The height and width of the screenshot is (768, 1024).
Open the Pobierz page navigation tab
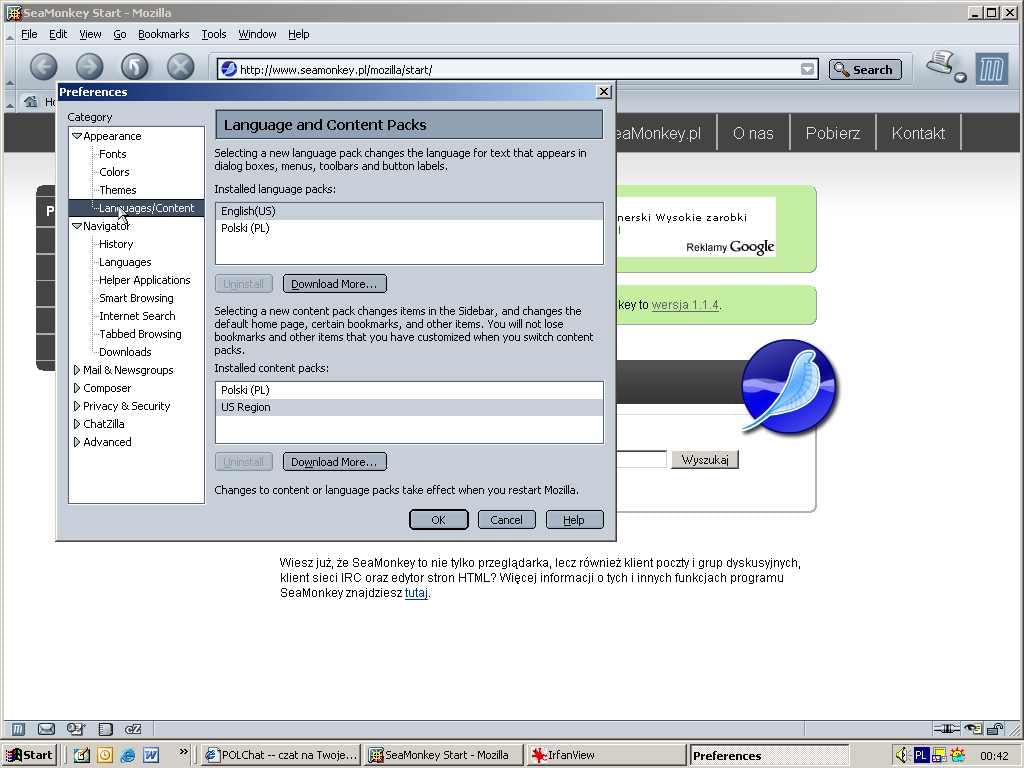tap(833, 133)
